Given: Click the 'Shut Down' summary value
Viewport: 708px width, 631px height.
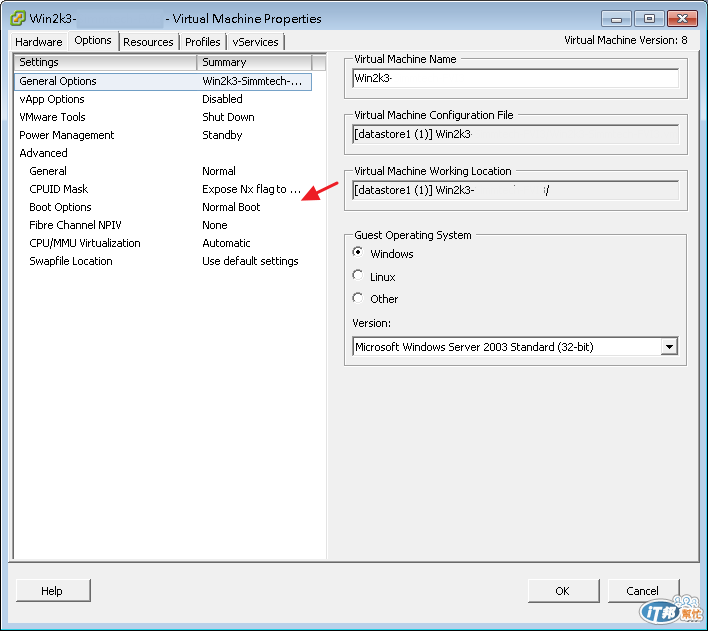Looking at the screenshot, I should (x=228, y=117).
